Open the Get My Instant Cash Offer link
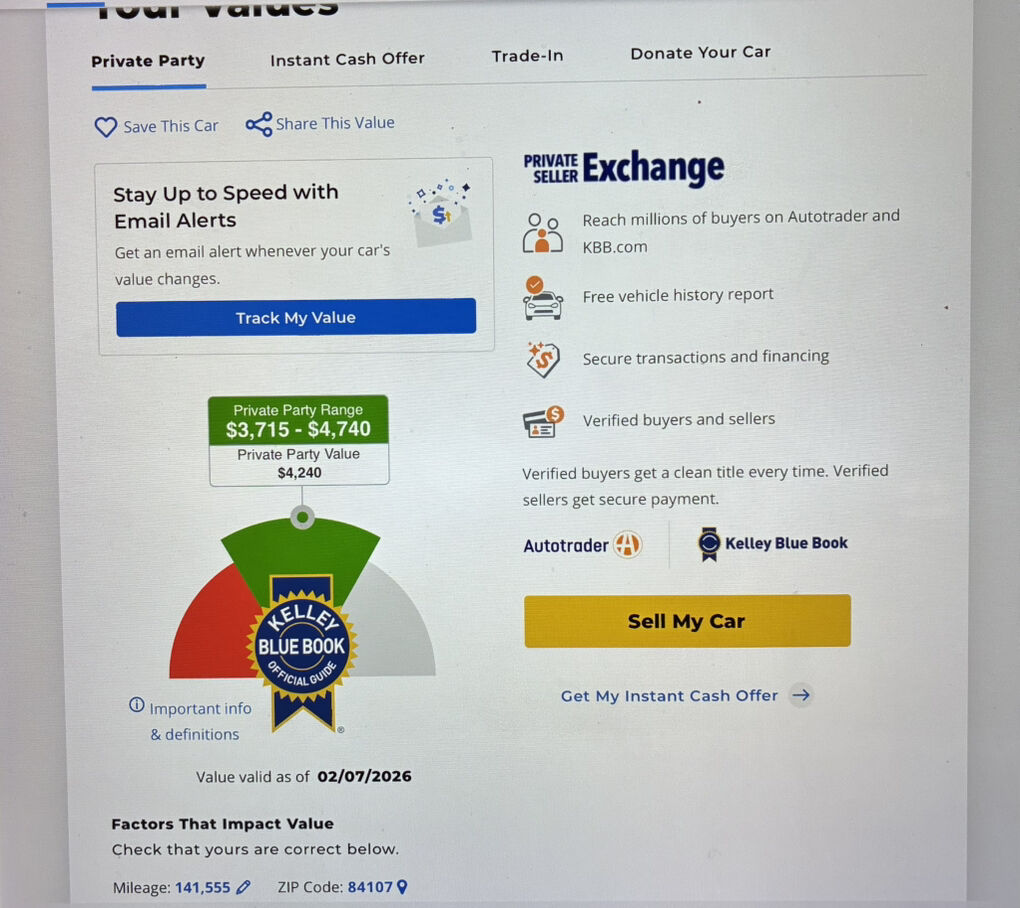This screenshot has height=908, width=1020. 669,696
